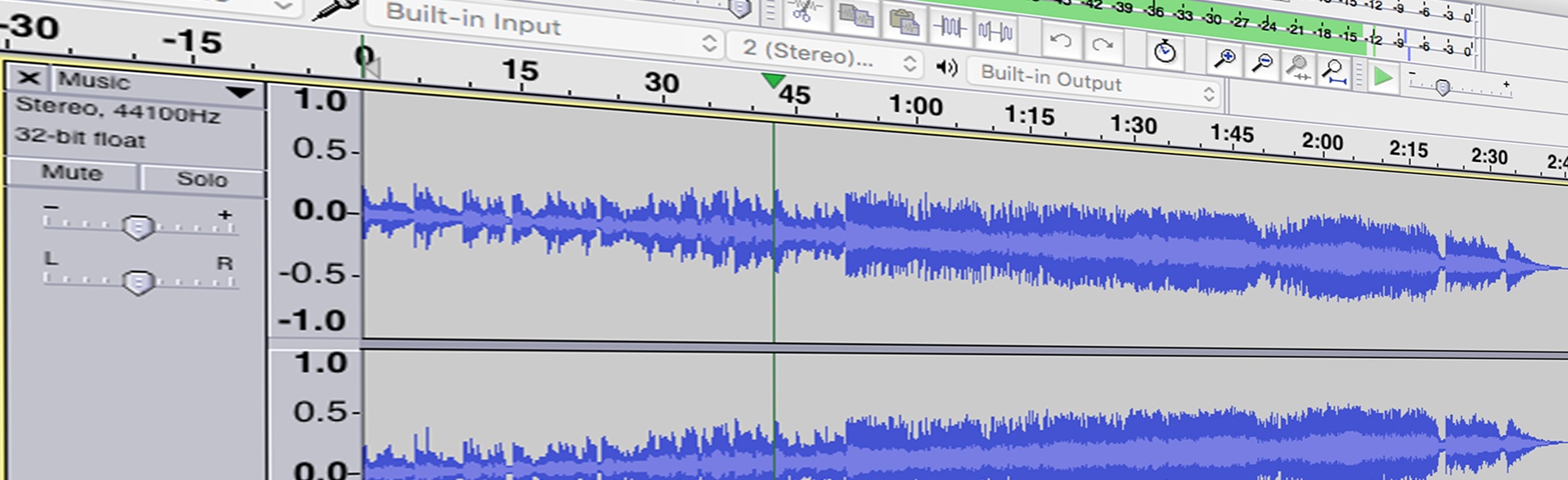
Task: Zoom in with the magnifier plus icon
Action: pyautogui.click(x=1224, y=58)
